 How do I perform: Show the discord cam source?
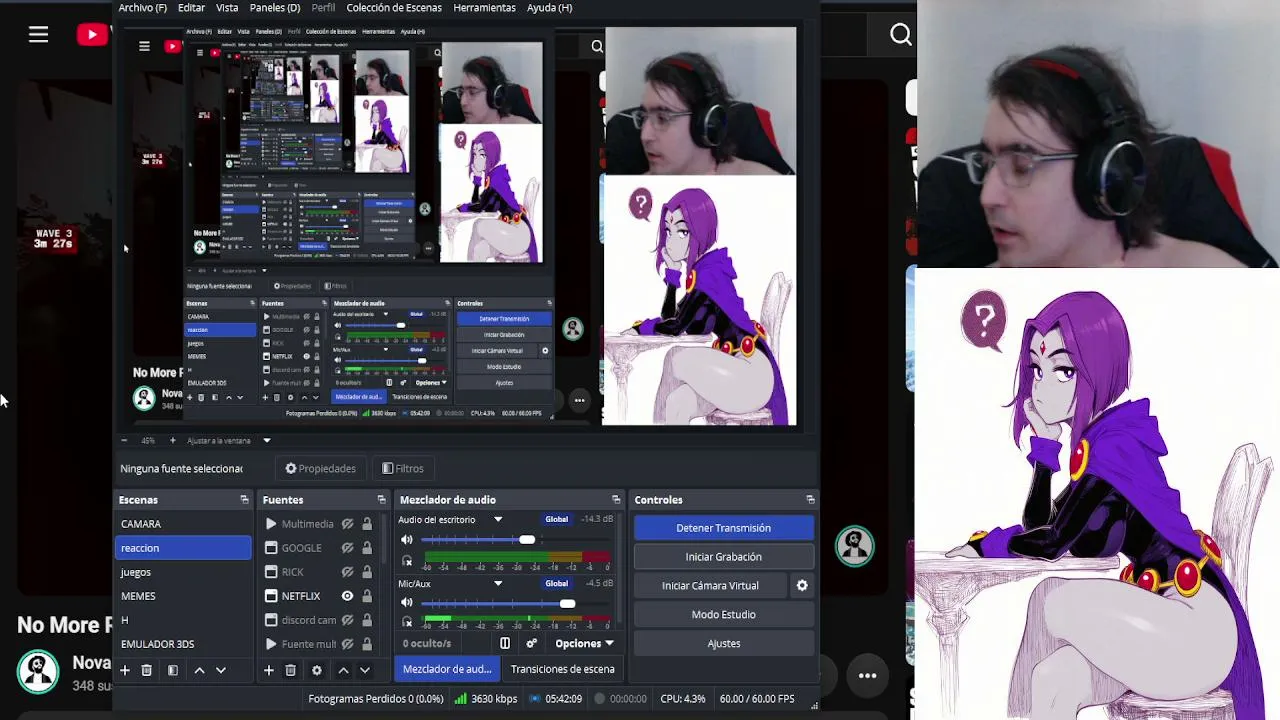pos(347,620)
